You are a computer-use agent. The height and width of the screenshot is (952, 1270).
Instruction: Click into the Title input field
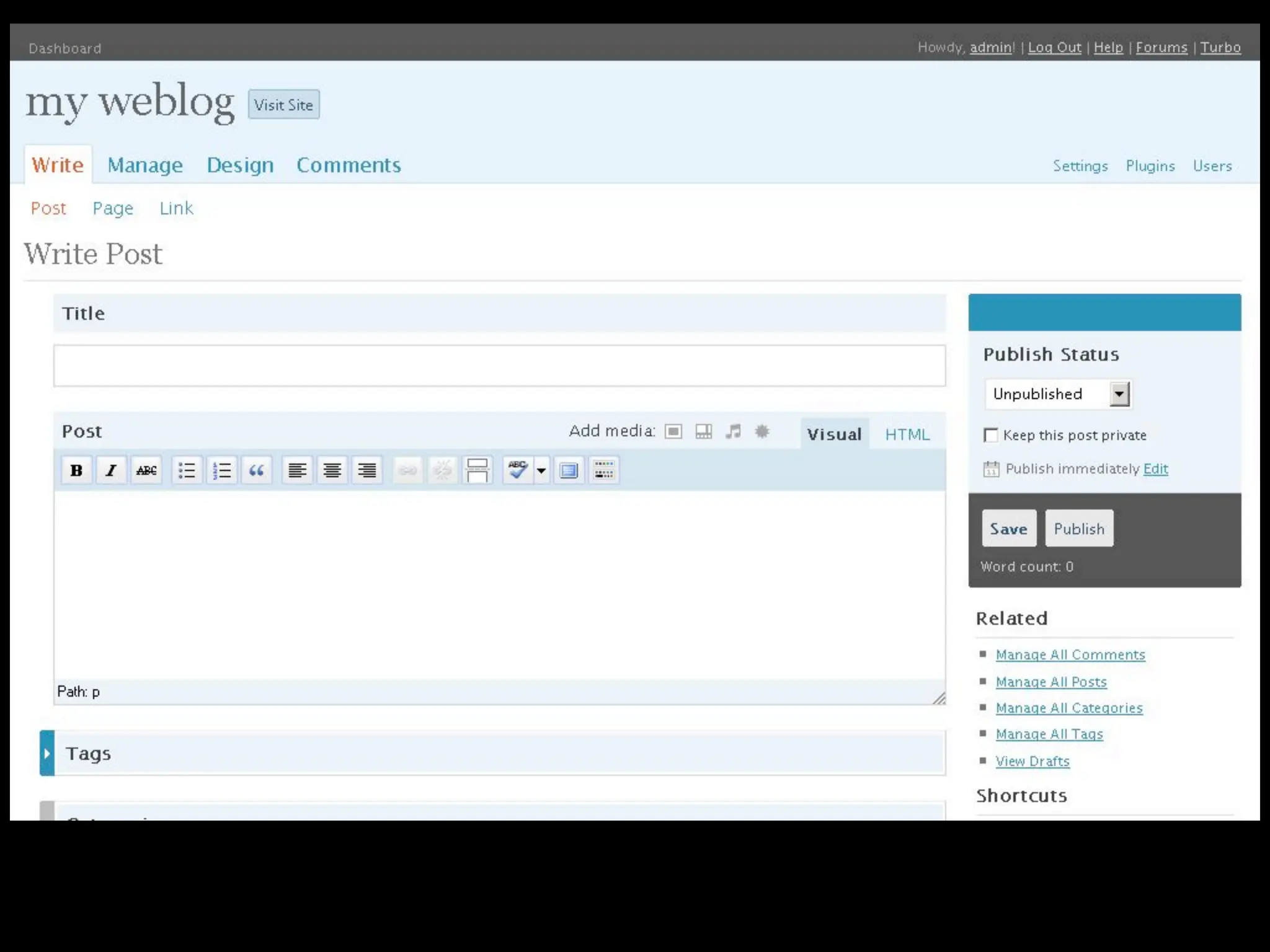pos(499,366)
